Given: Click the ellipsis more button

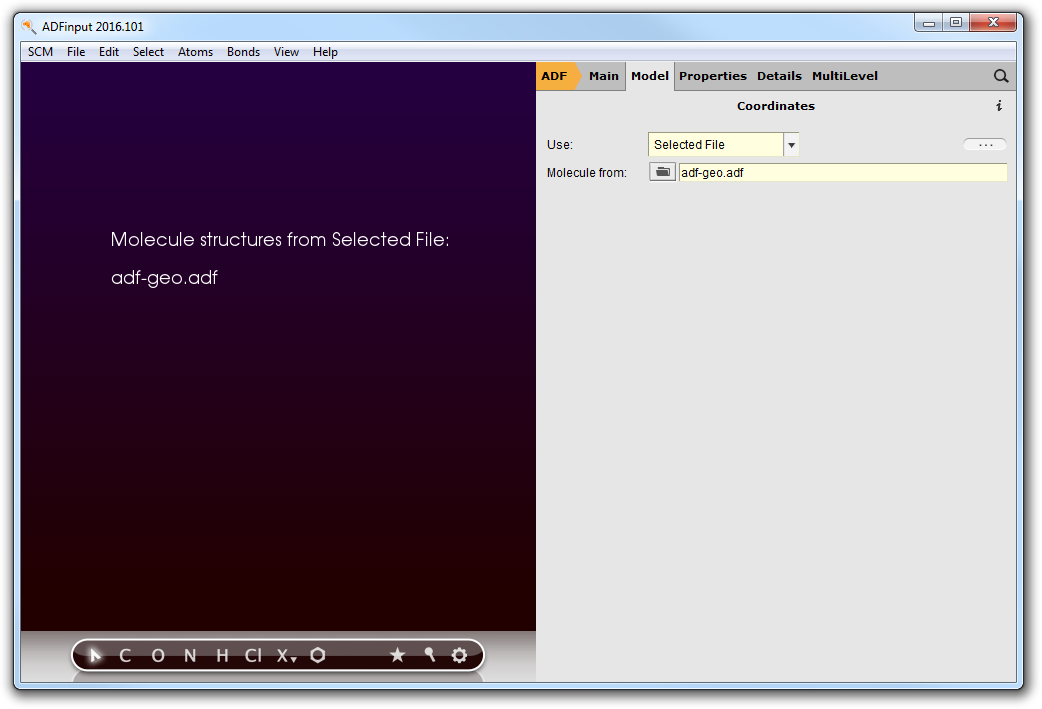Looking at the screenshot, I should tap(985, 144).
